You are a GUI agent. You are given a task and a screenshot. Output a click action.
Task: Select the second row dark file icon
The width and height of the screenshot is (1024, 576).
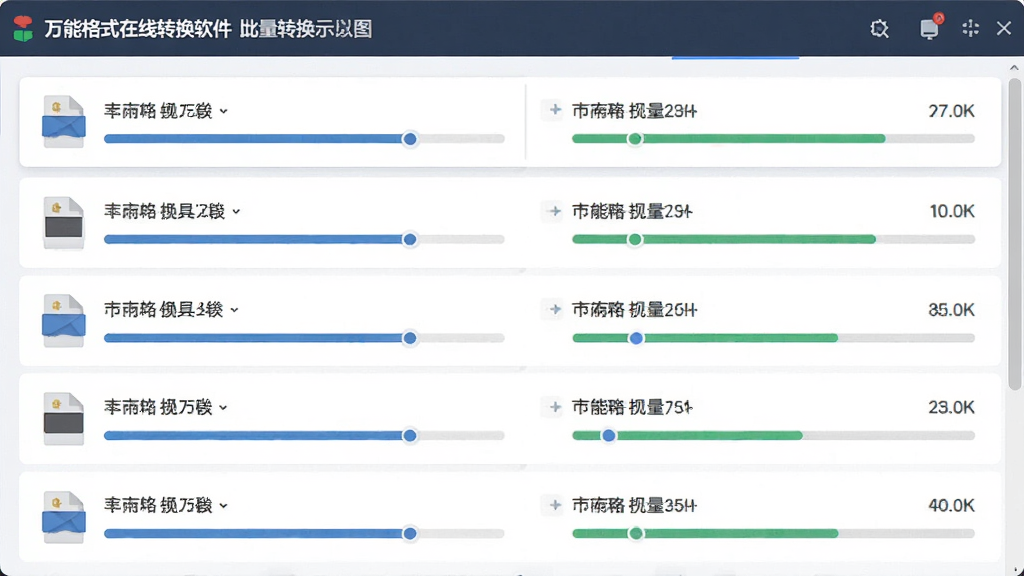[x=63, y=223]
